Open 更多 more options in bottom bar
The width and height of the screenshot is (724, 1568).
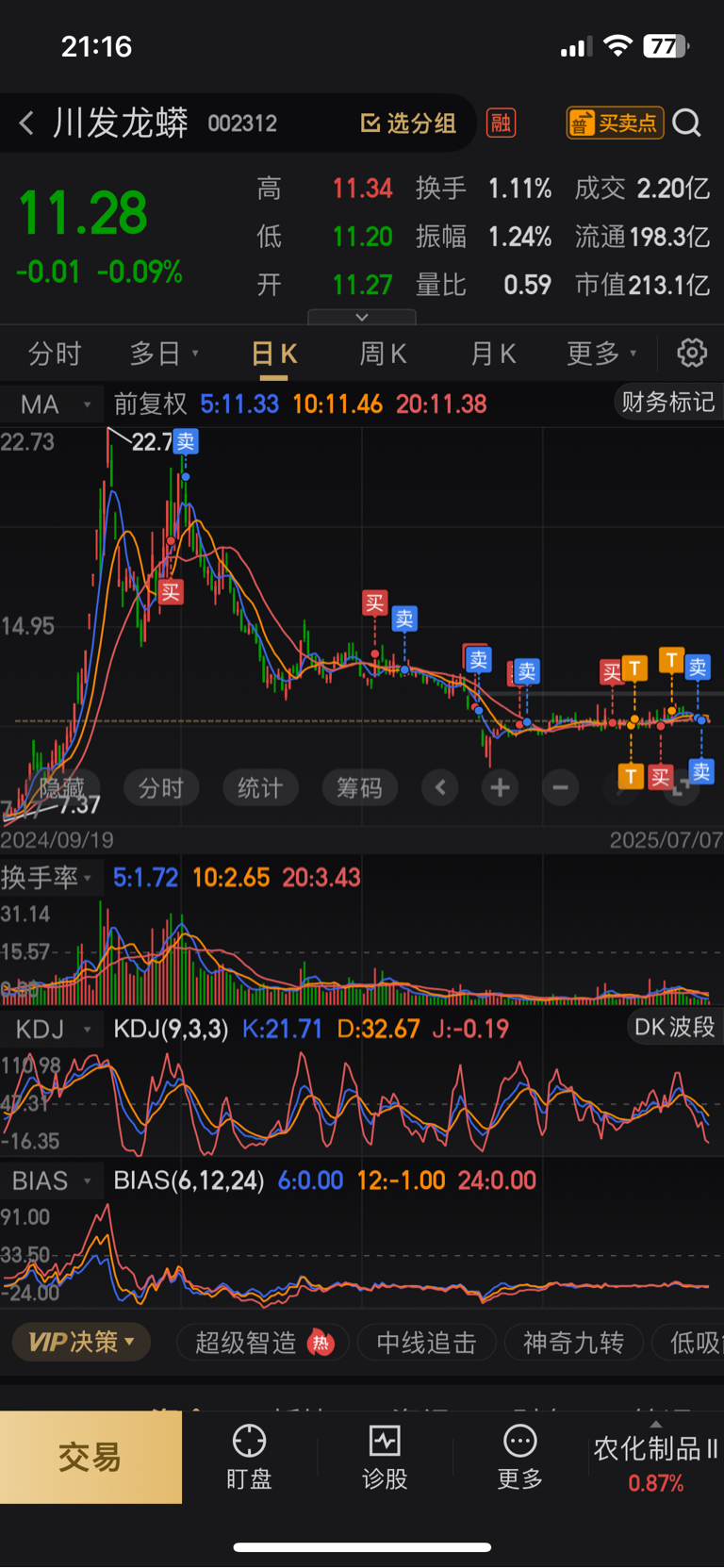pyautogui.click(x=520, y=1457)
